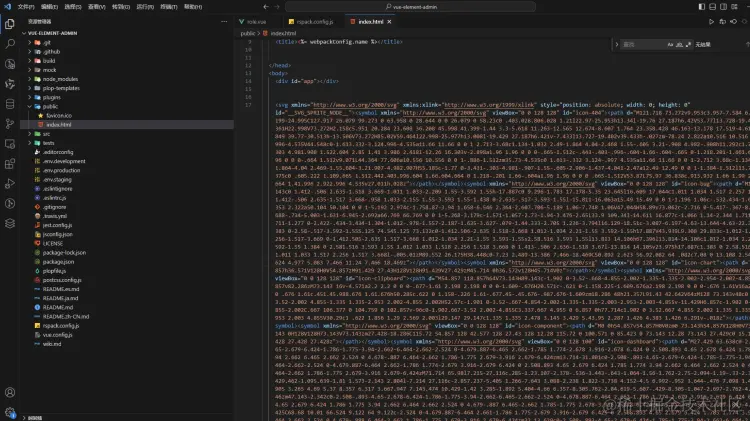The image size is (750, 421).
Task: Expand the .git folder
Action: click(127, 43)
